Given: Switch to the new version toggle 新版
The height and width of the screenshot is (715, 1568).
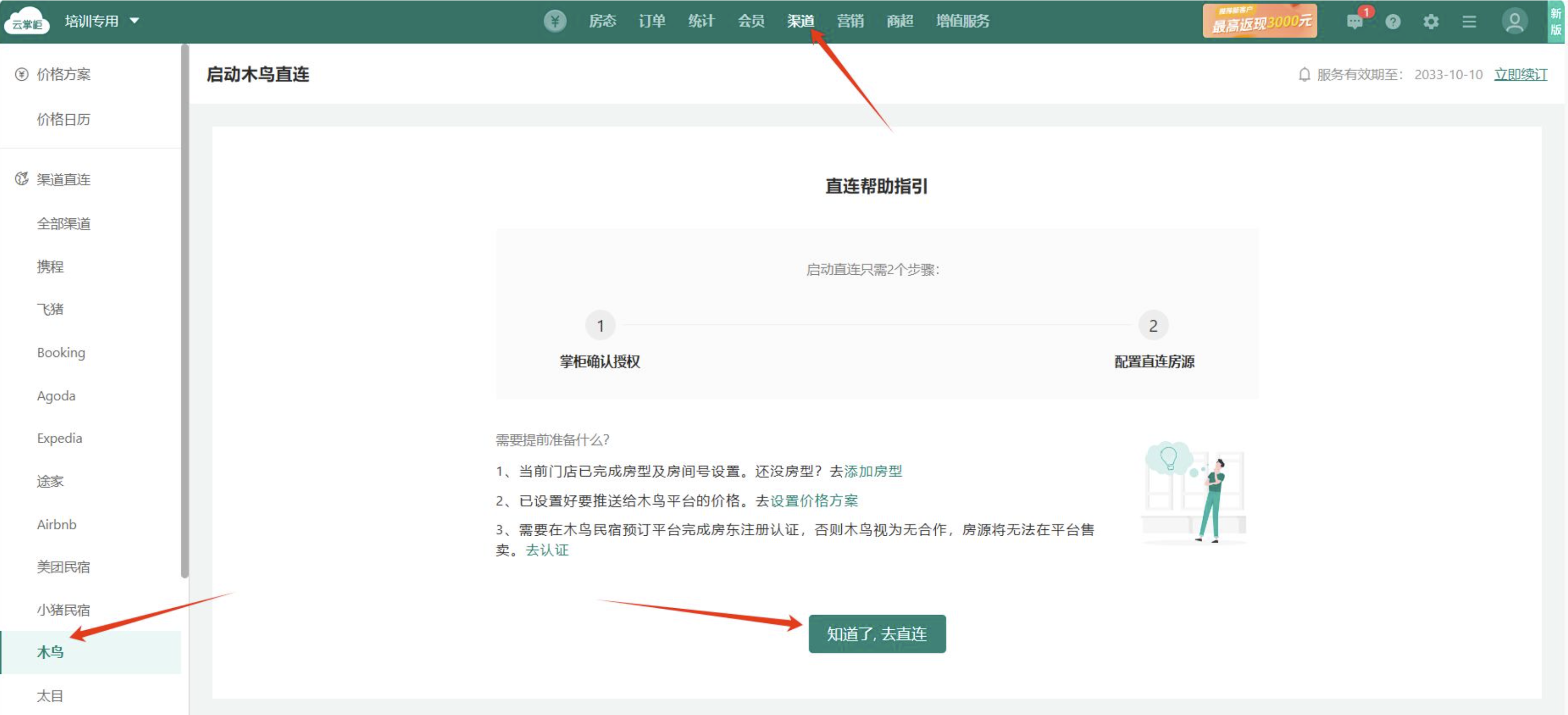Looking at the screenshot, I should tap(1556, 21).
